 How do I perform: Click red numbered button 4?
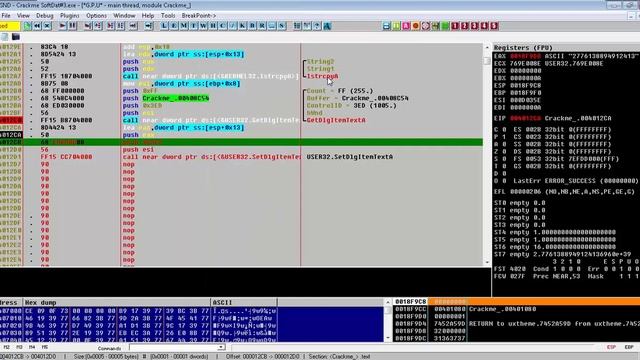(484, 26)
